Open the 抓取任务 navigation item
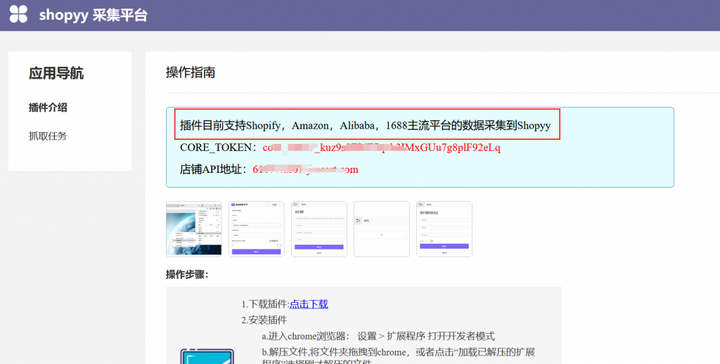 (48, 136)
